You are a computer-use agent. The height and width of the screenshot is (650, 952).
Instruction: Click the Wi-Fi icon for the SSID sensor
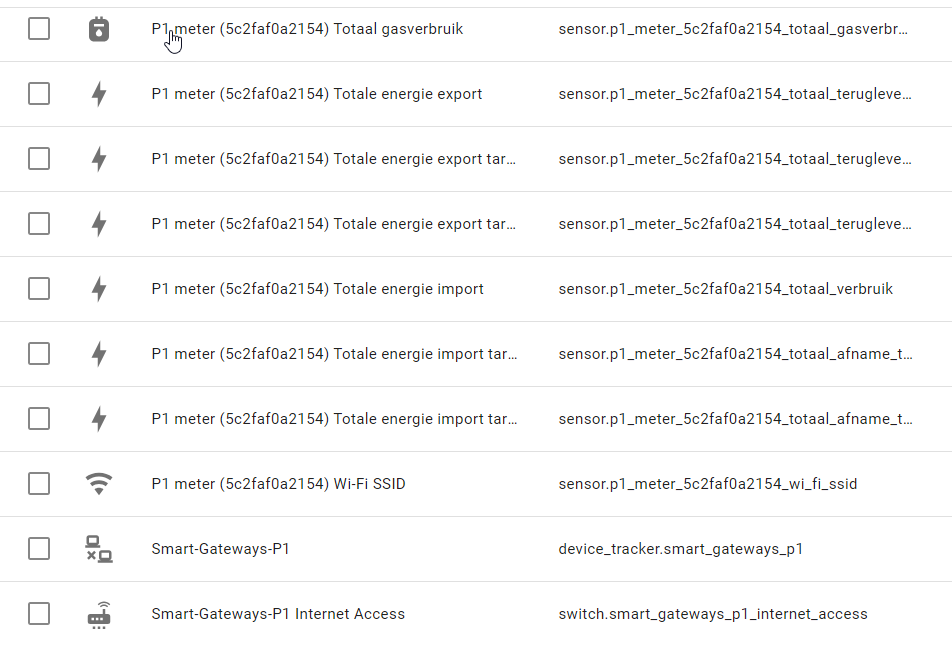98,484
